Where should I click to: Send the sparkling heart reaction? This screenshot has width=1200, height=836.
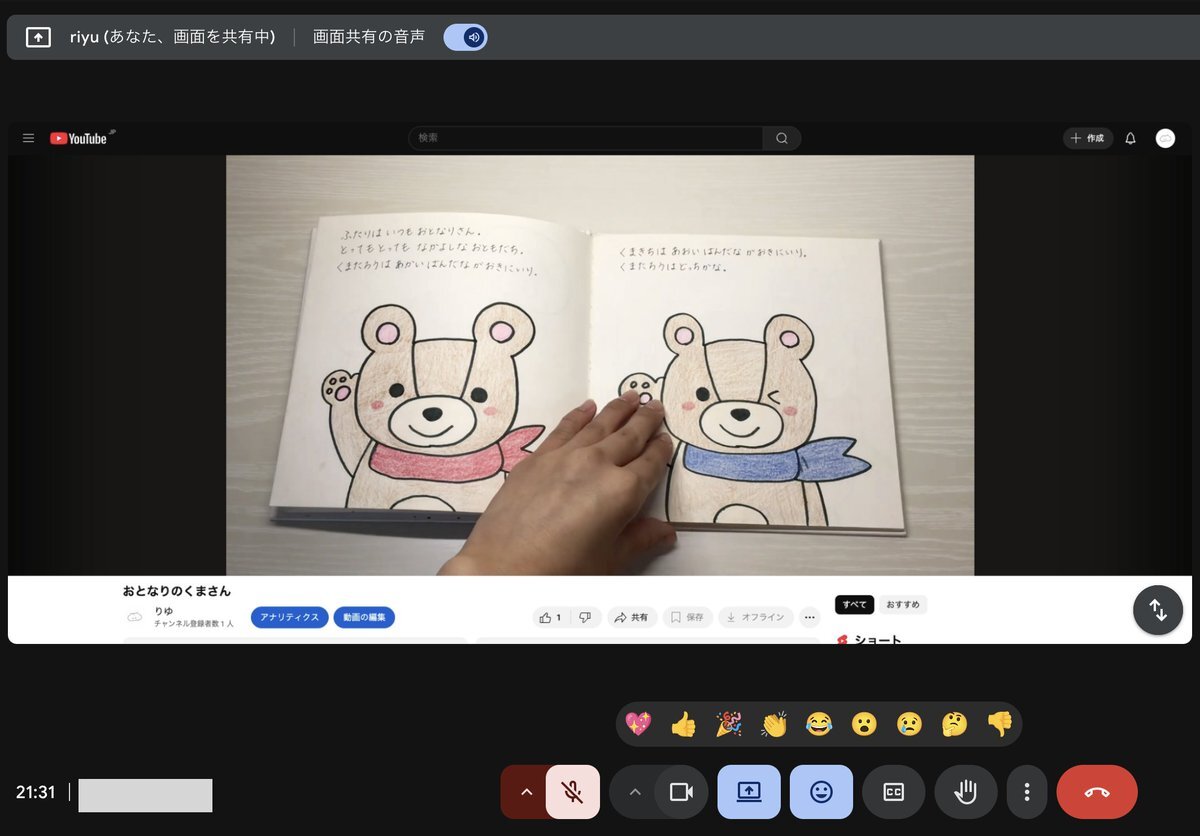tap(637, 723)
